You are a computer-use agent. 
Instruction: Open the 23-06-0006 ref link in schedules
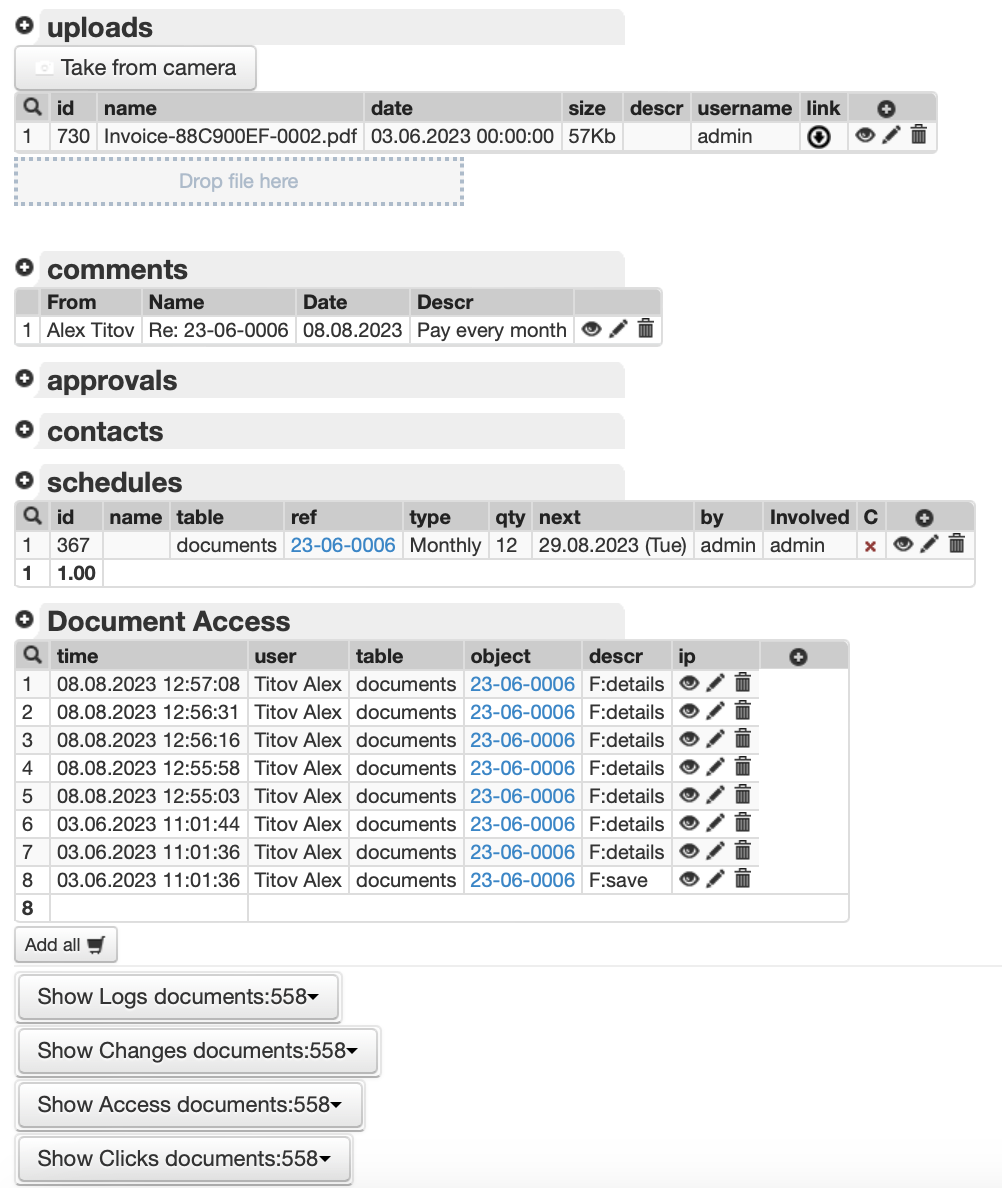coord(343,545)
